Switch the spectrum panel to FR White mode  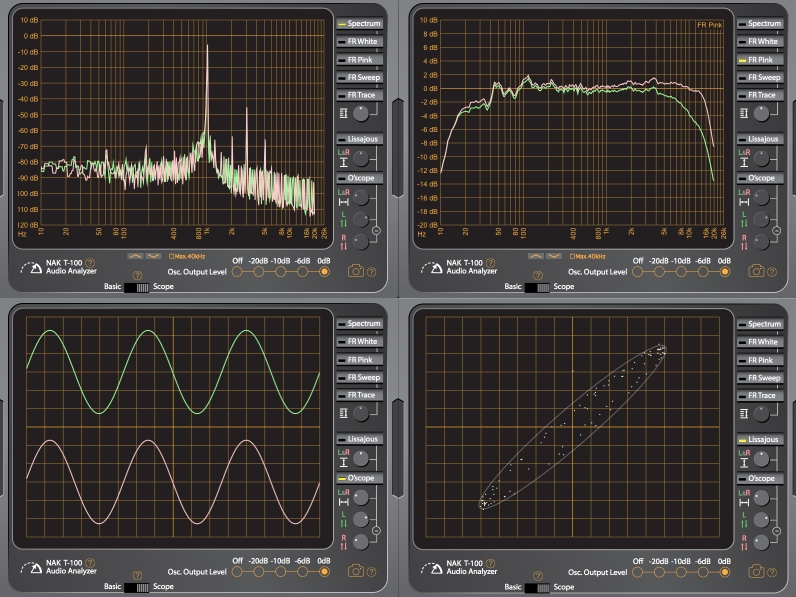pos(360,41)
